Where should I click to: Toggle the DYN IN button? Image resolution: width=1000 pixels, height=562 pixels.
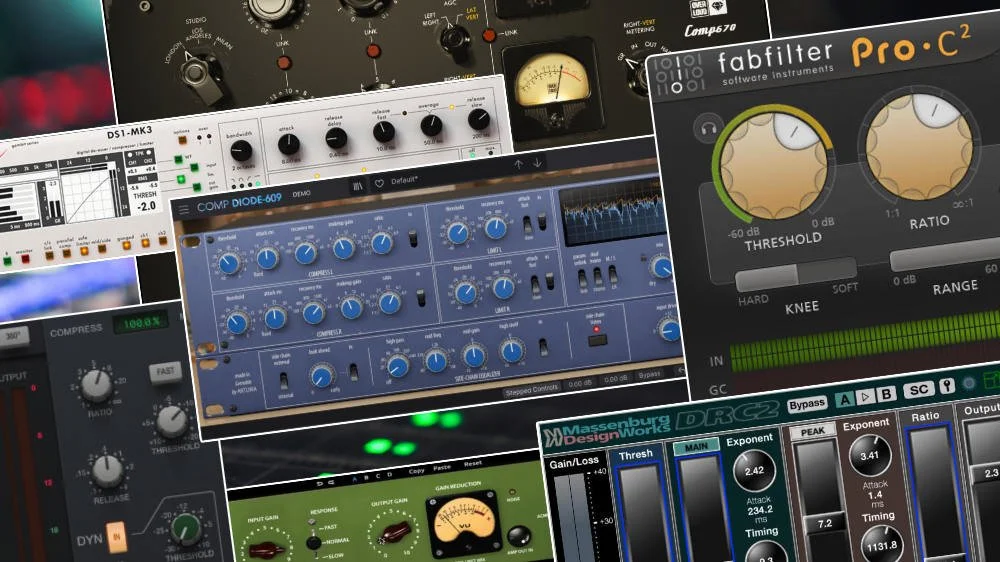point(116,537)
